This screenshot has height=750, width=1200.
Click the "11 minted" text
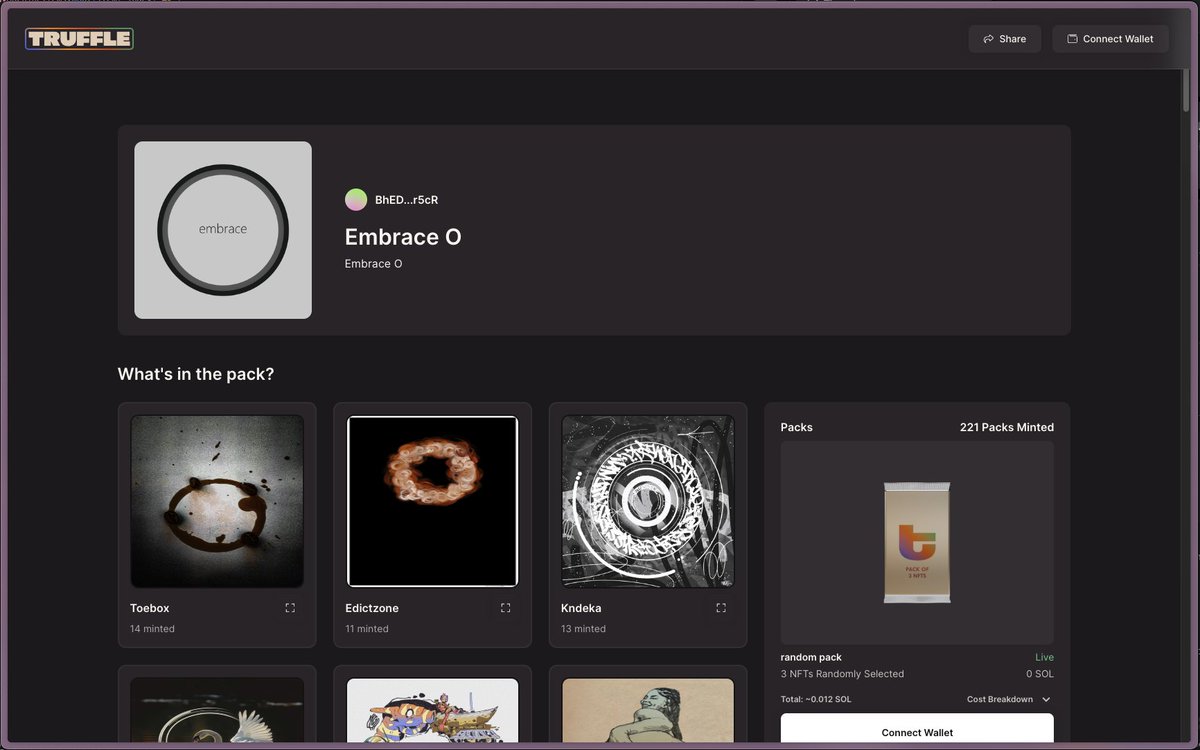pyautogui.click(x=367, y=629)
